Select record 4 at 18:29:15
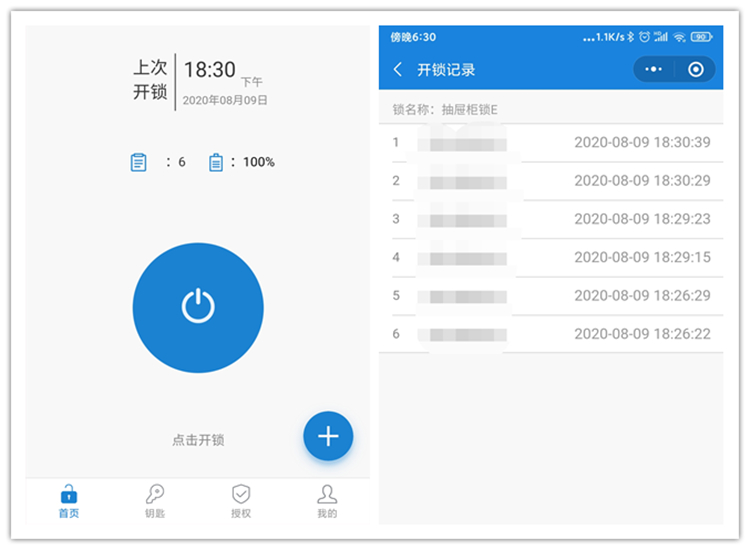The height and width of the screenshot is (550, 750). point(551,257)
